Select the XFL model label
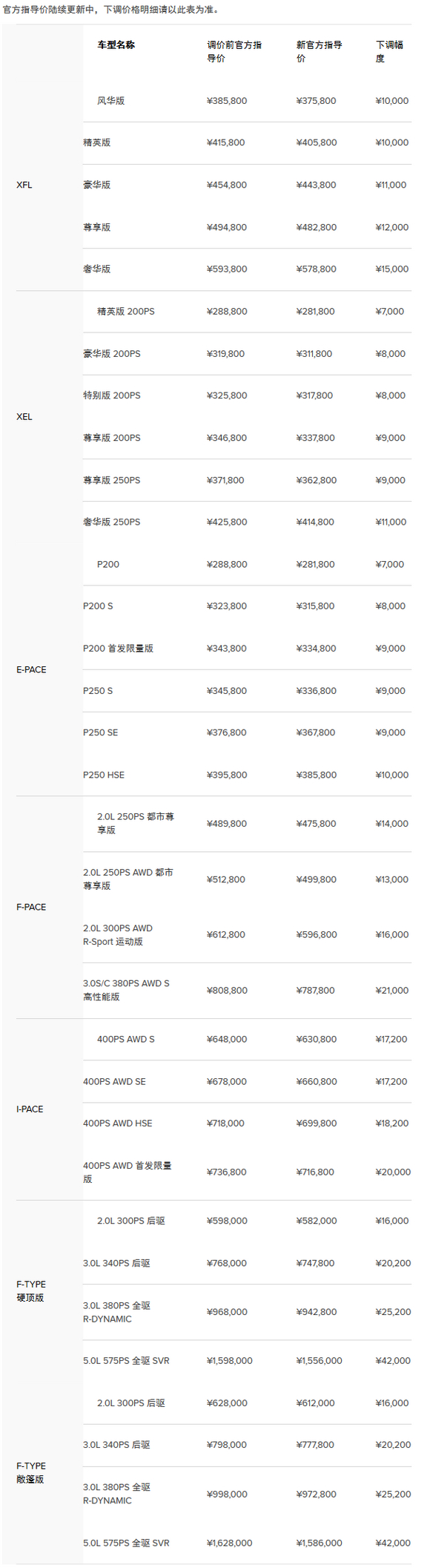Viewport: 430px width, 1568px height. click(x=24, y=185)
